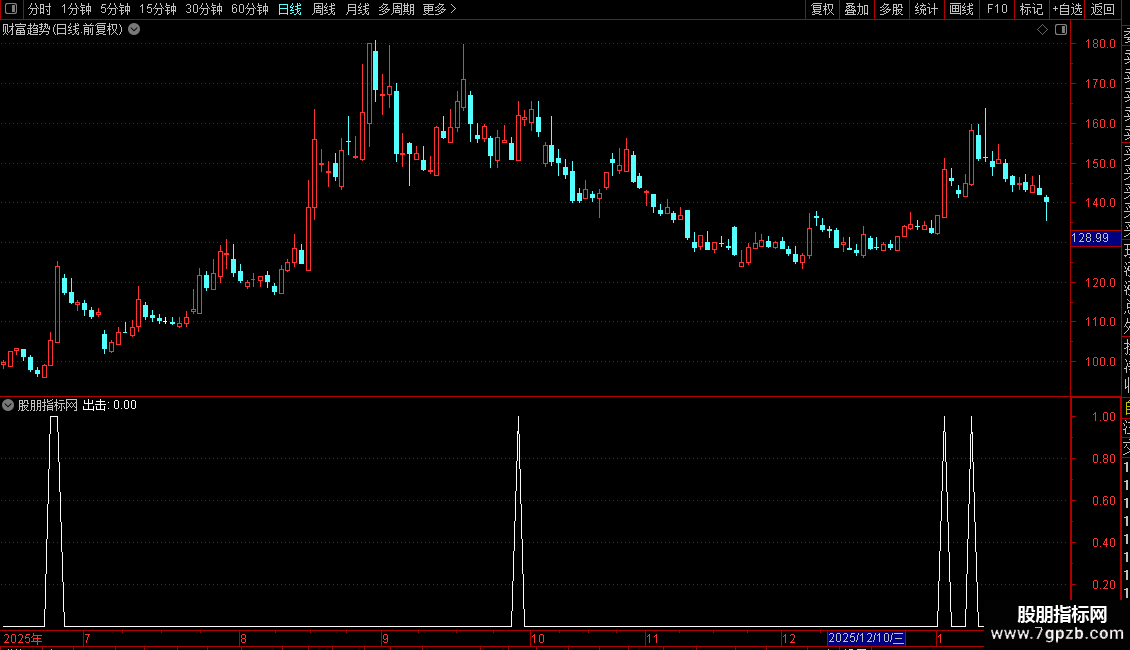
Task: Add stock with +自选 button
Action: click(1067, 9)
